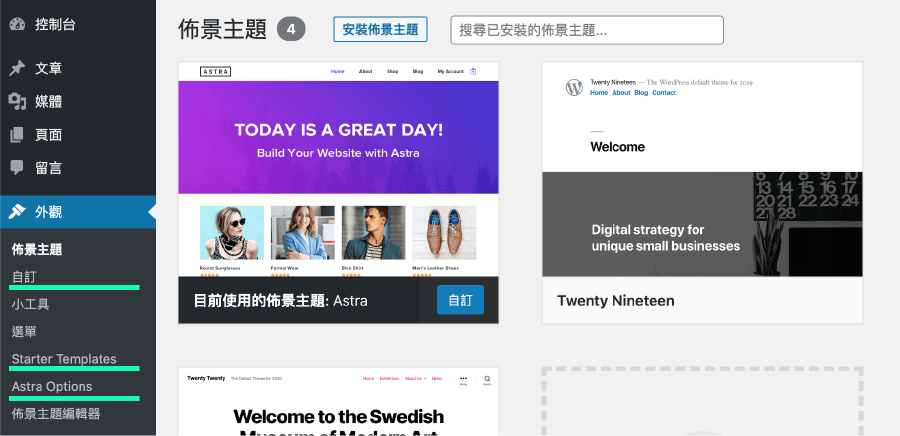Click the 佈景主題 page heading
The image size is (900, 436).
pyautogui.click(x=223, y=30)
